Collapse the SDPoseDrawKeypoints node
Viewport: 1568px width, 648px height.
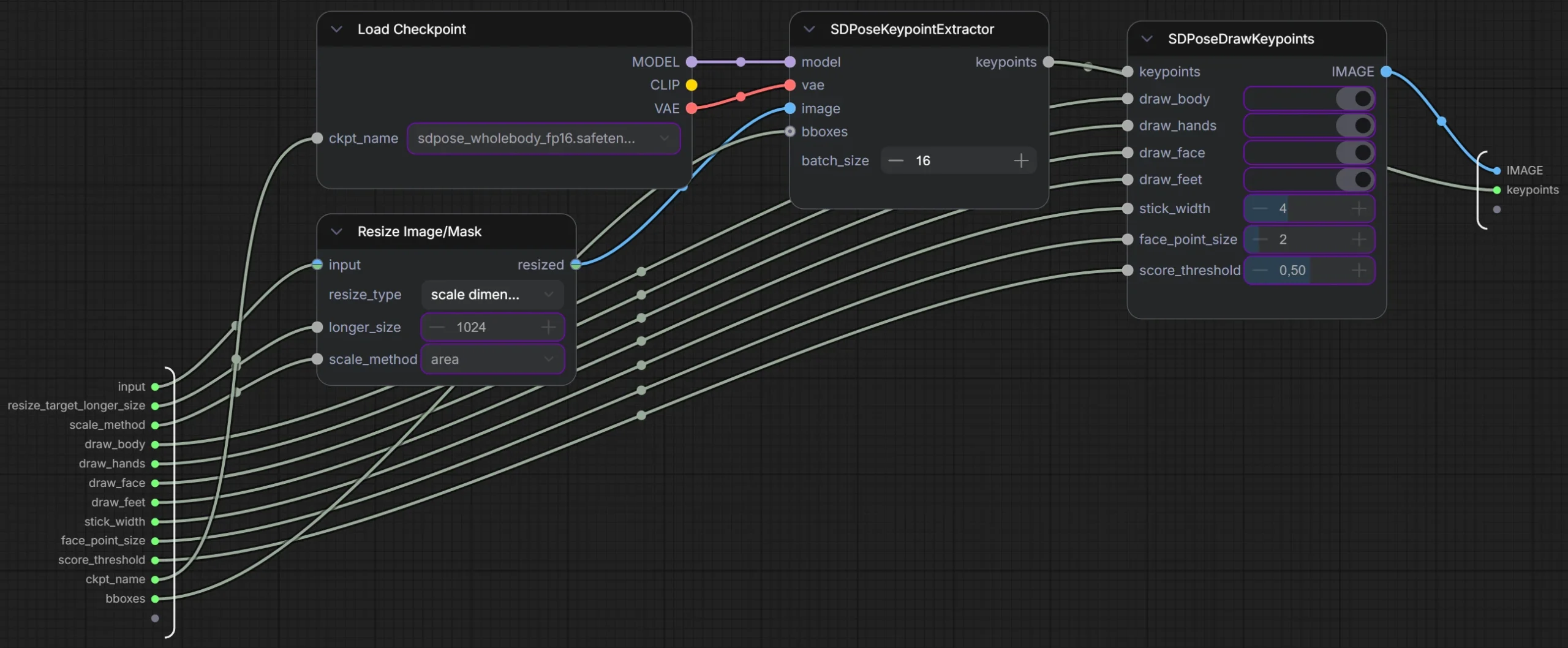pyautogui.click(x=1147, y=39)
